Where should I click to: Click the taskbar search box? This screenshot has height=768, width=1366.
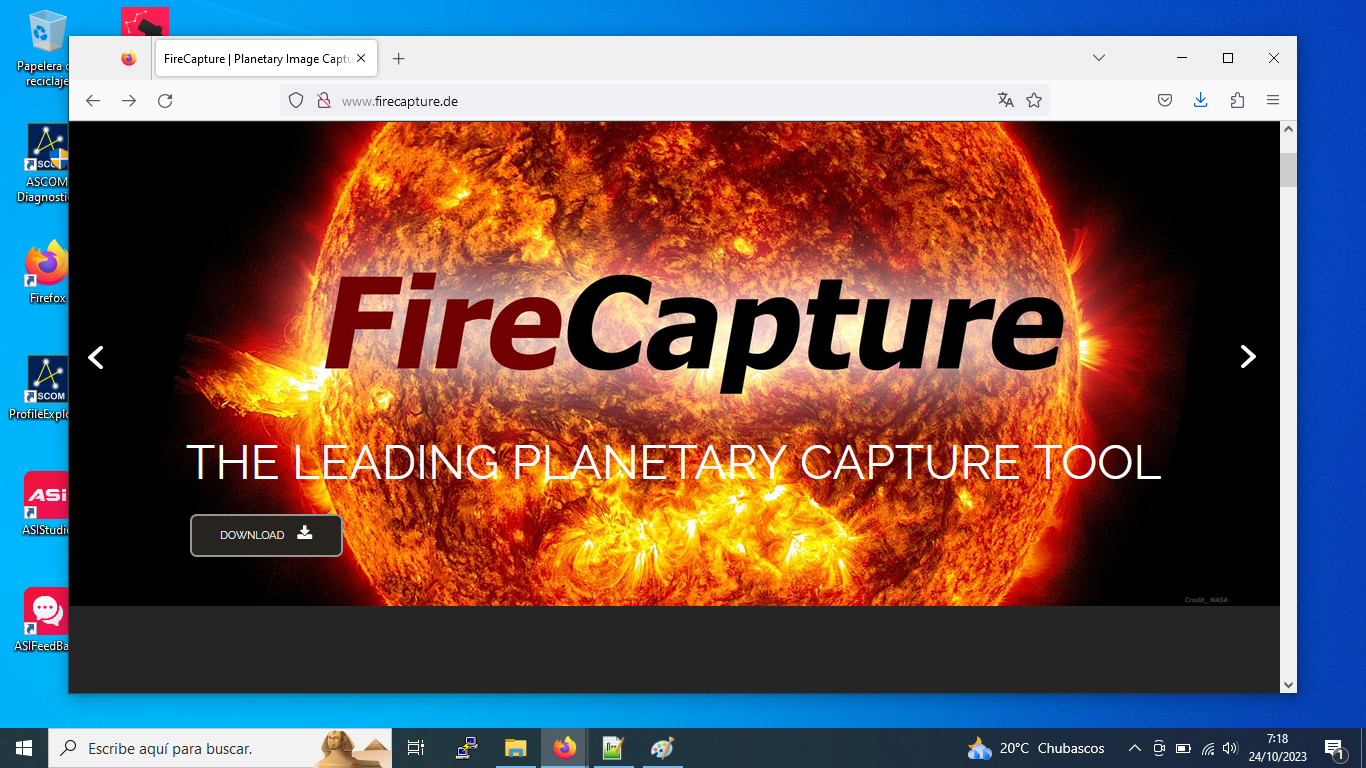220,748
